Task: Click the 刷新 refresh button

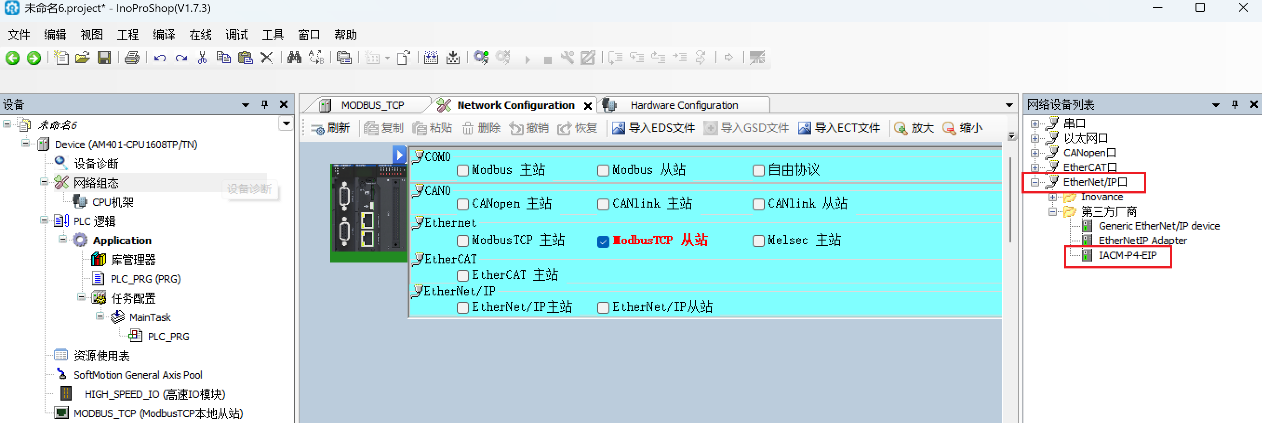Action: (x=331, y=128)
